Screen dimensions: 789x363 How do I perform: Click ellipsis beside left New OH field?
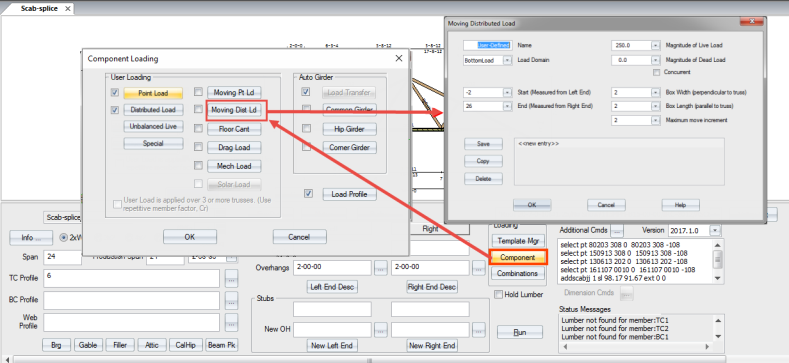pos(381,330)
